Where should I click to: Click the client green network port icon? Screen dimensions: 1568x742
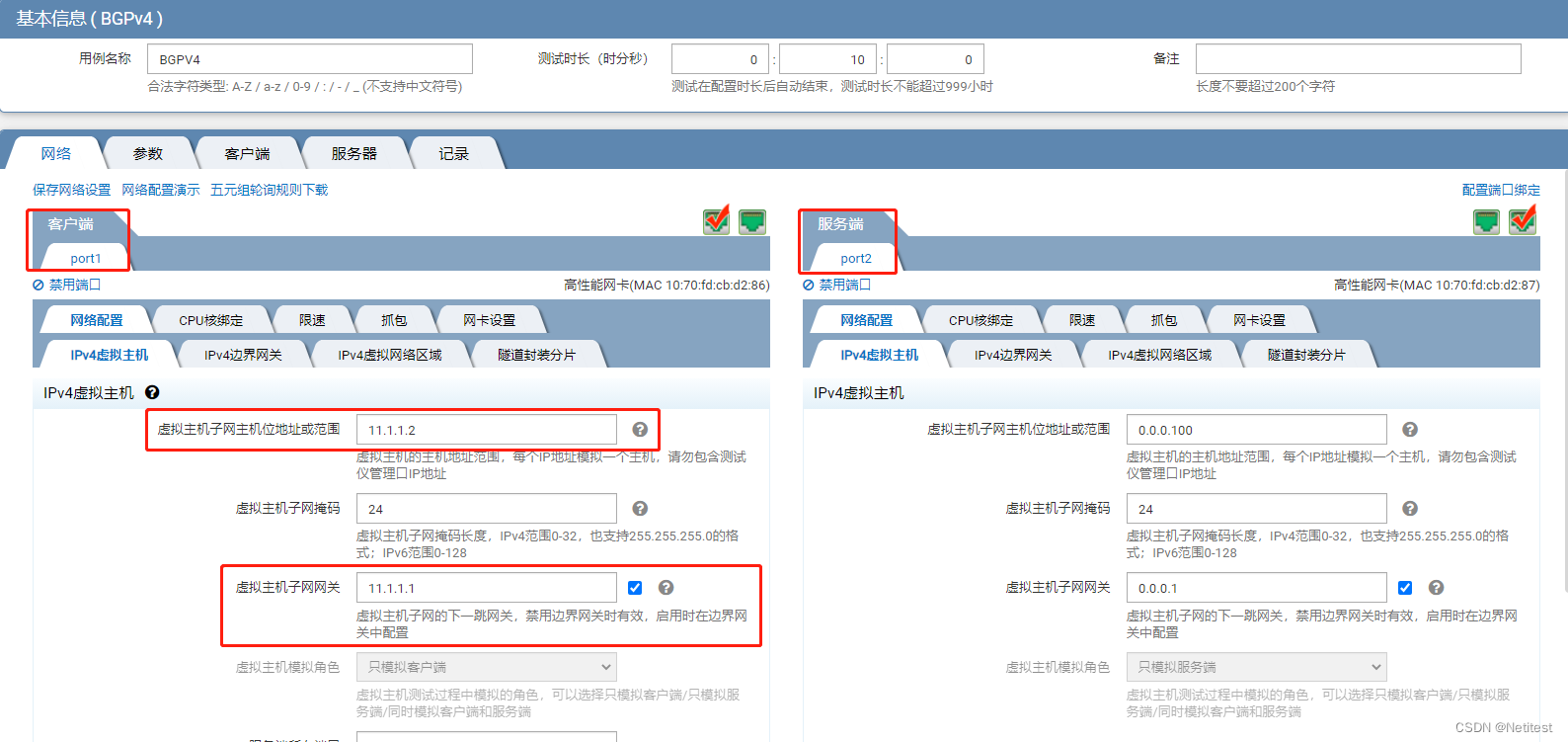pyautogui.click(x=752, y=221)
